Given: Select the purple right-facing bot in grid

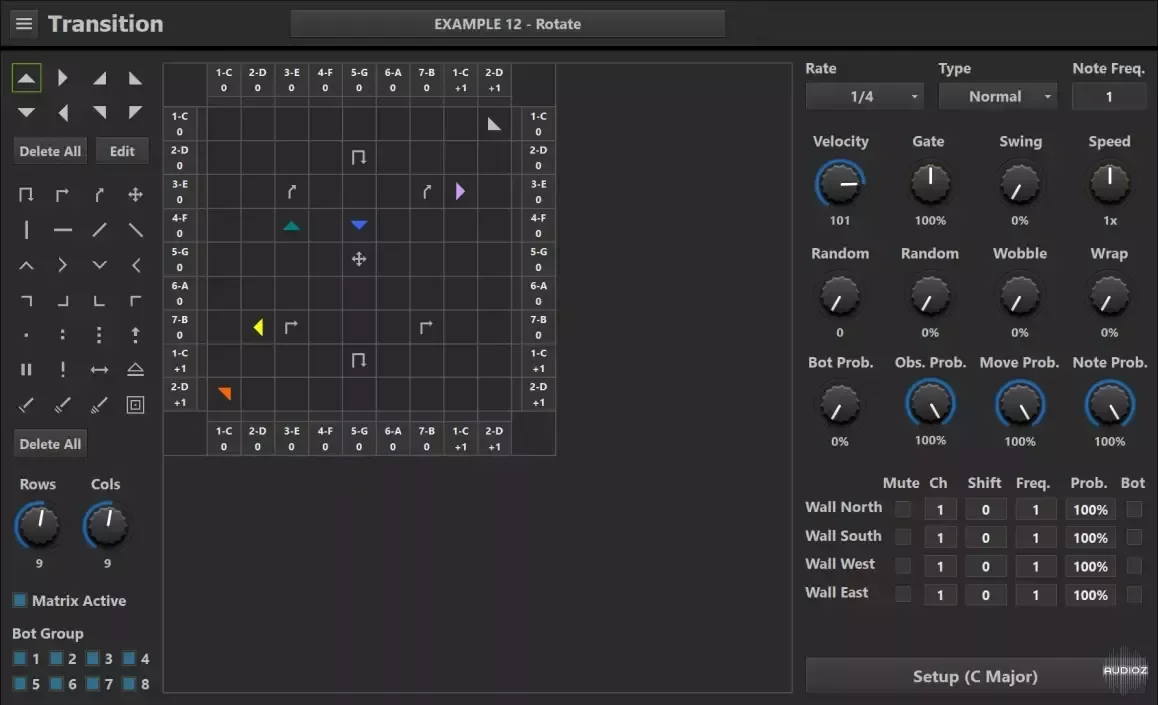Looking at the screenshot, I should pos(460,191).
